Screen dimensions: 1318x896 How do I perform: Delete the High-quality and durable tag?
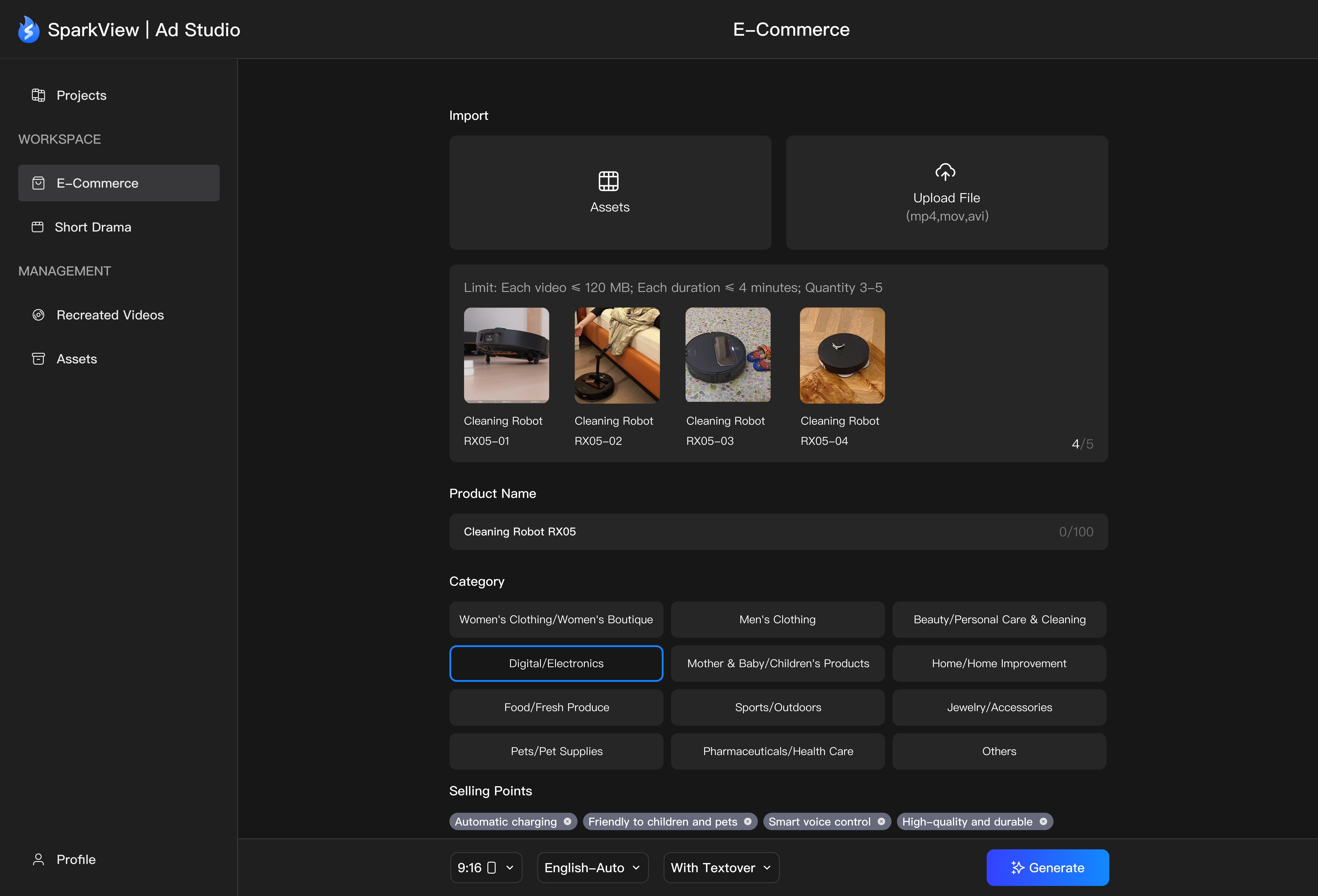(x=1043, y=821)
